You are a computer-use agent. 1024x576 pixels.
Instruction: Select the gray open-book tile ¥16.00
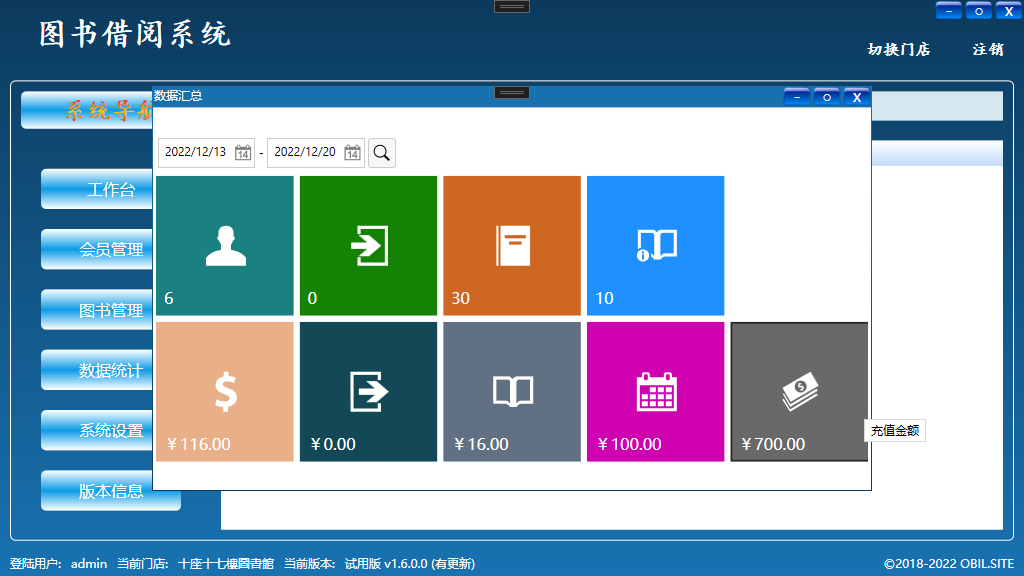click(512, 391)
